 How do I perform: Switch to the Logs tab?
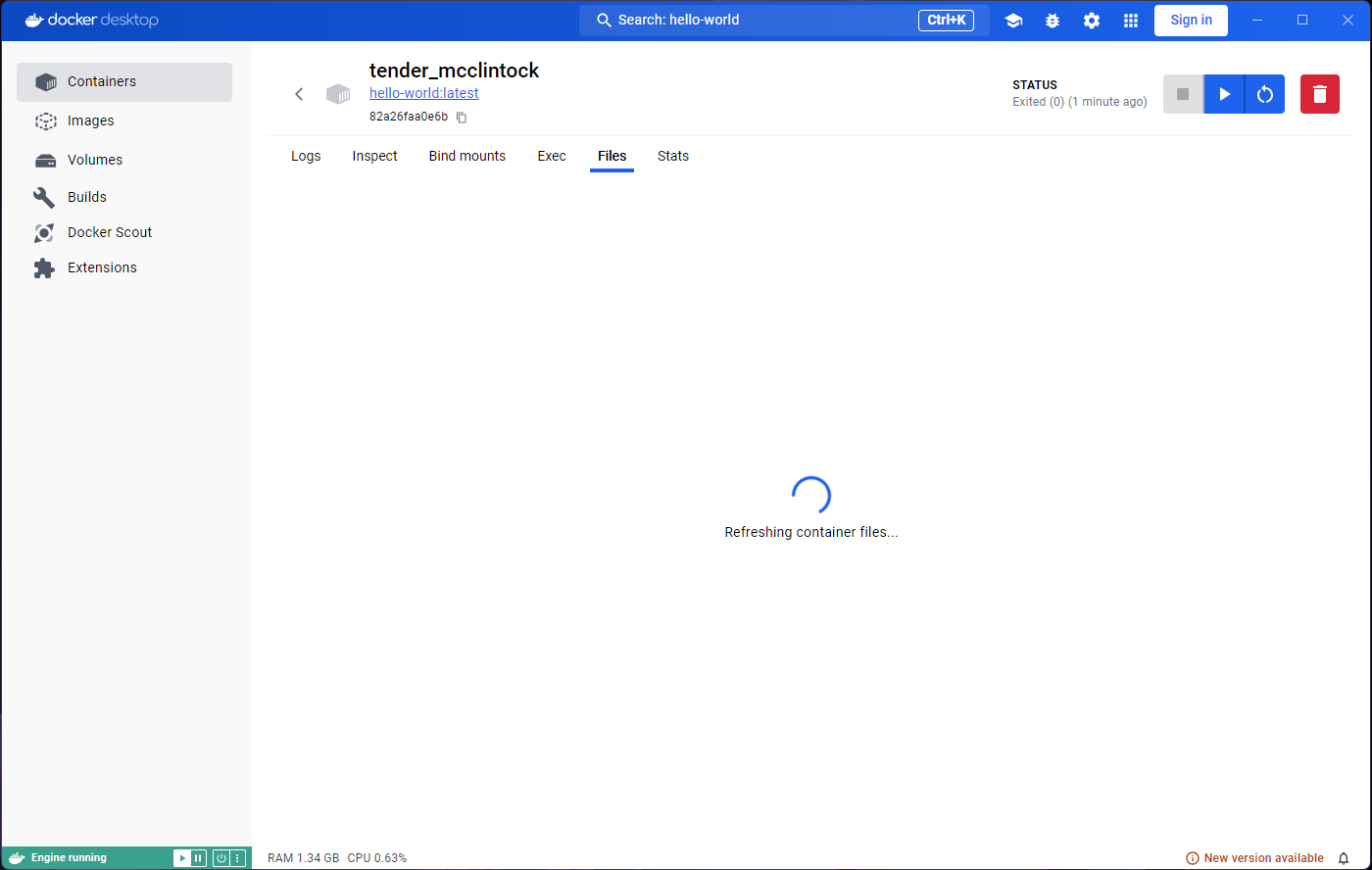(306, 156)
